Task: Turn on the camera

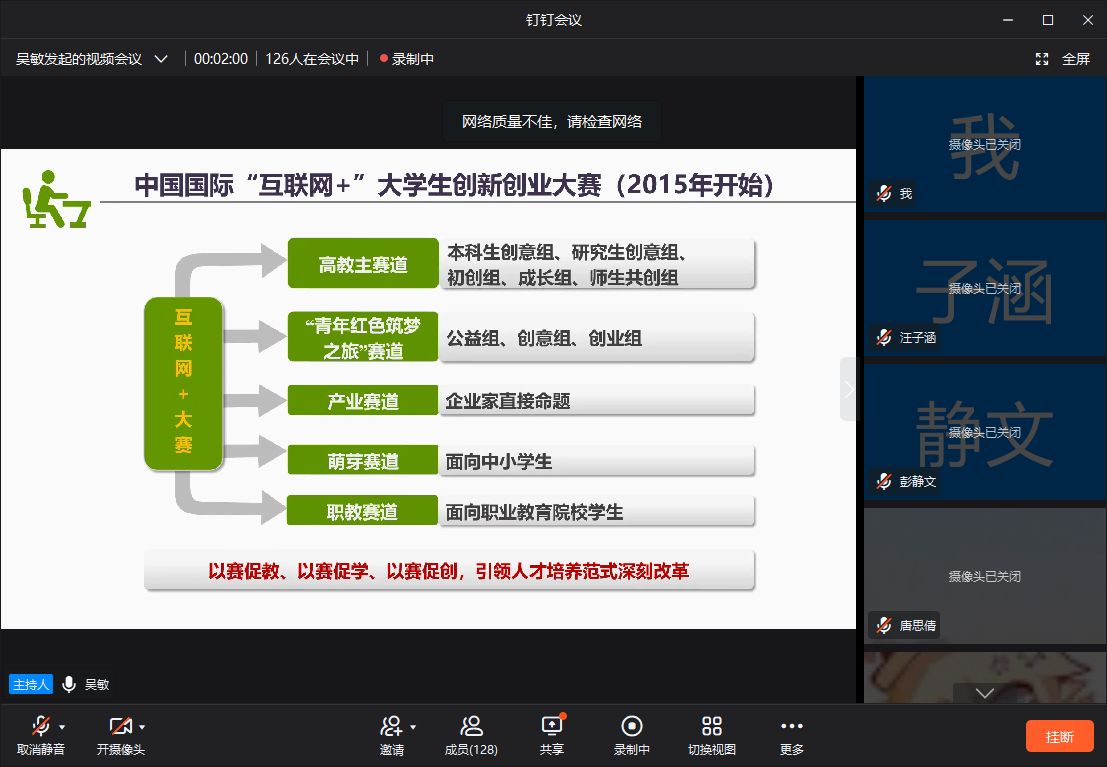Action: tap(120, 727)
